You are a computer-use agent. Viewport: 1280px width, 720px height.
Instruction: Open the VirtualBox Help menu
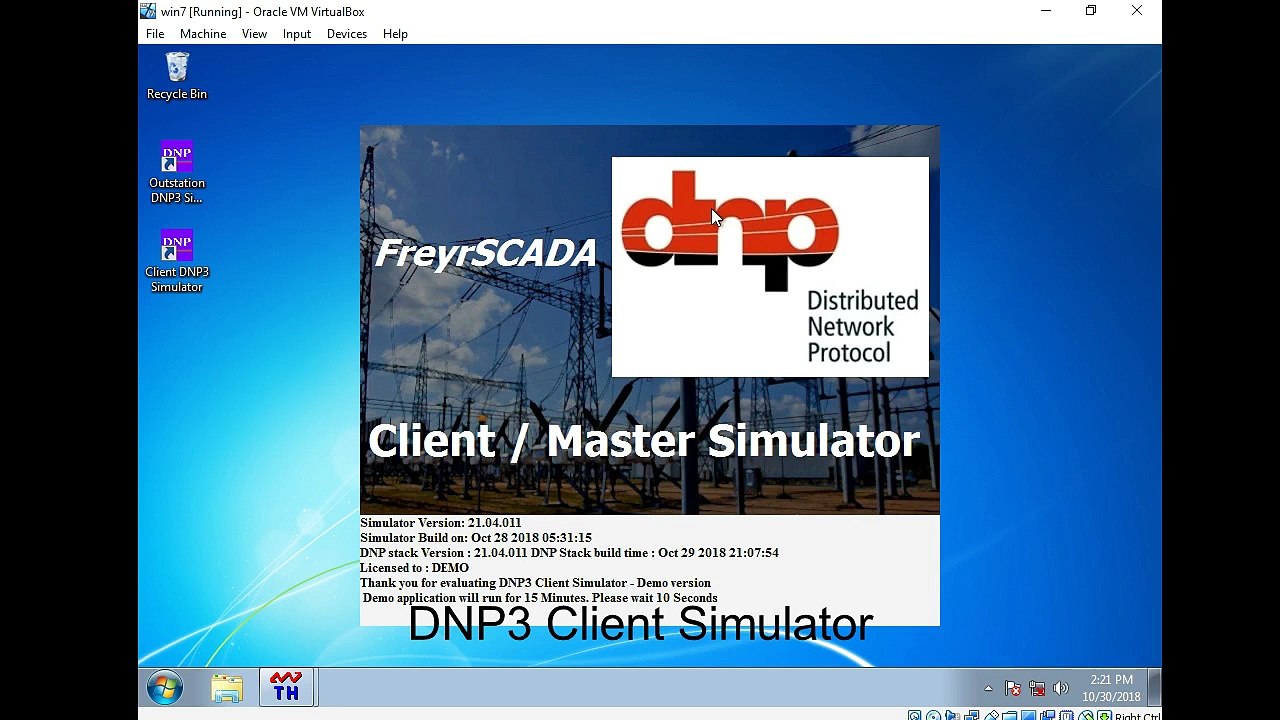[x=395, y=34]
